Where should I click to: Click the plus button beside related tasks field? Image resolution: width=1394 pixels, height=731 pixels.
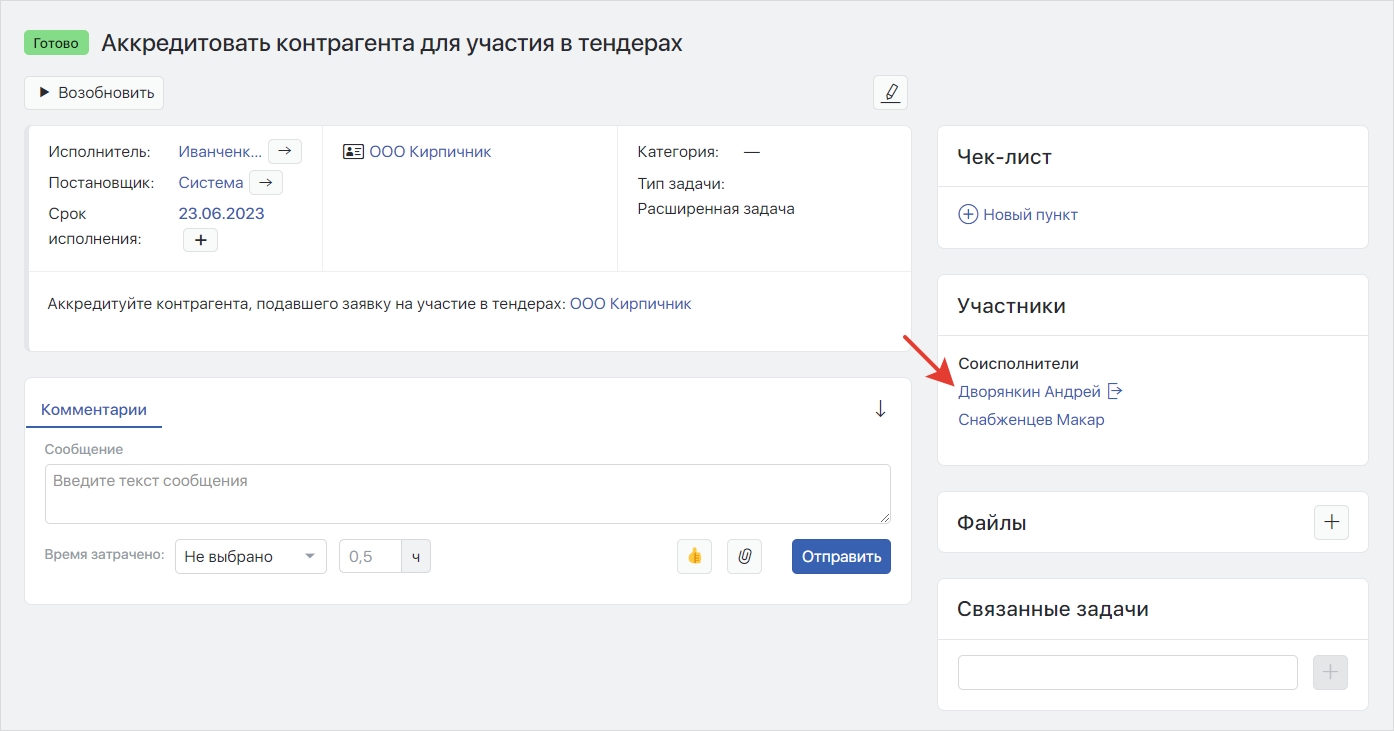coord(1330,673)
